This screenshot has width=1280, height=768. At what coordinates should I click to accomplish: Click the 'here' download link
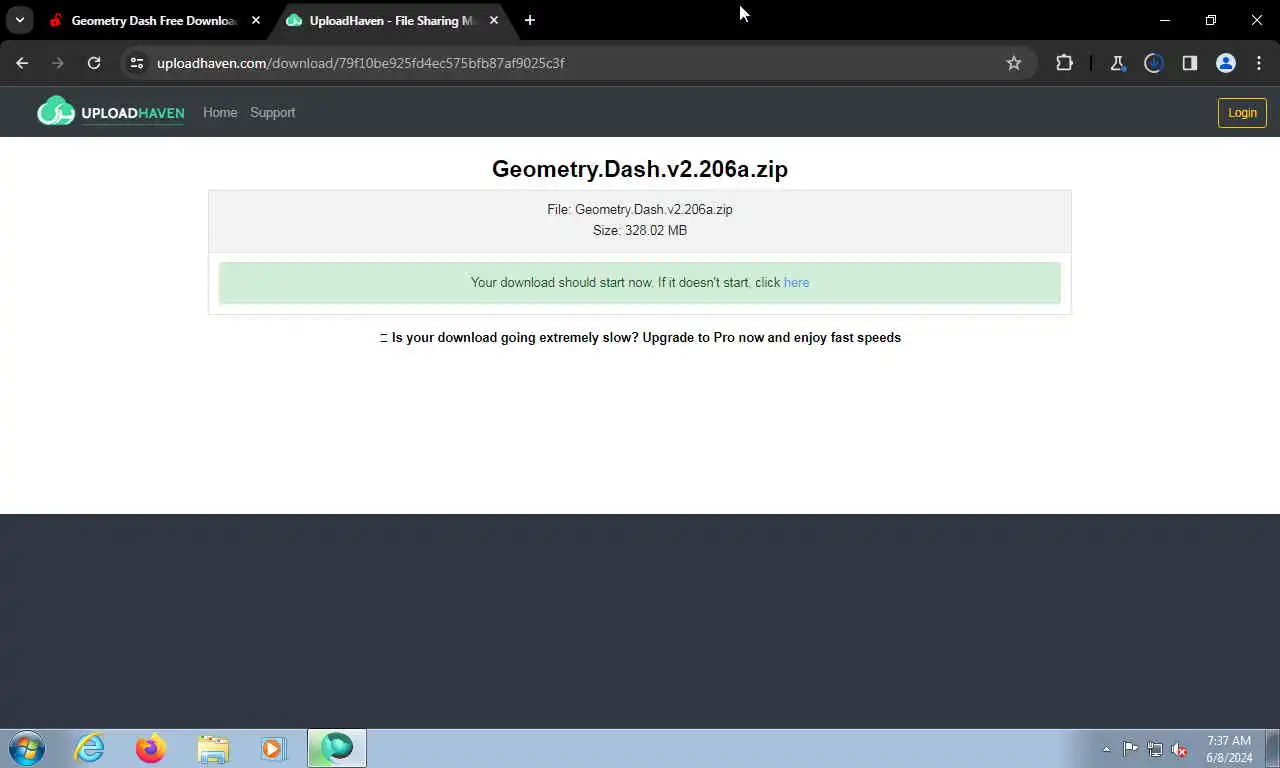[x=796, y=283]
